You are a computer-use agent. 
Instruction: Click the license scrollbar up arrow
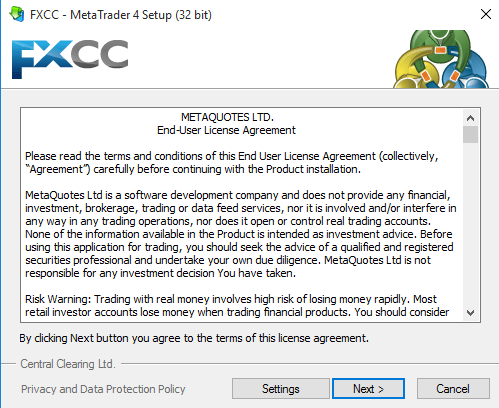(x=470, y=118)
